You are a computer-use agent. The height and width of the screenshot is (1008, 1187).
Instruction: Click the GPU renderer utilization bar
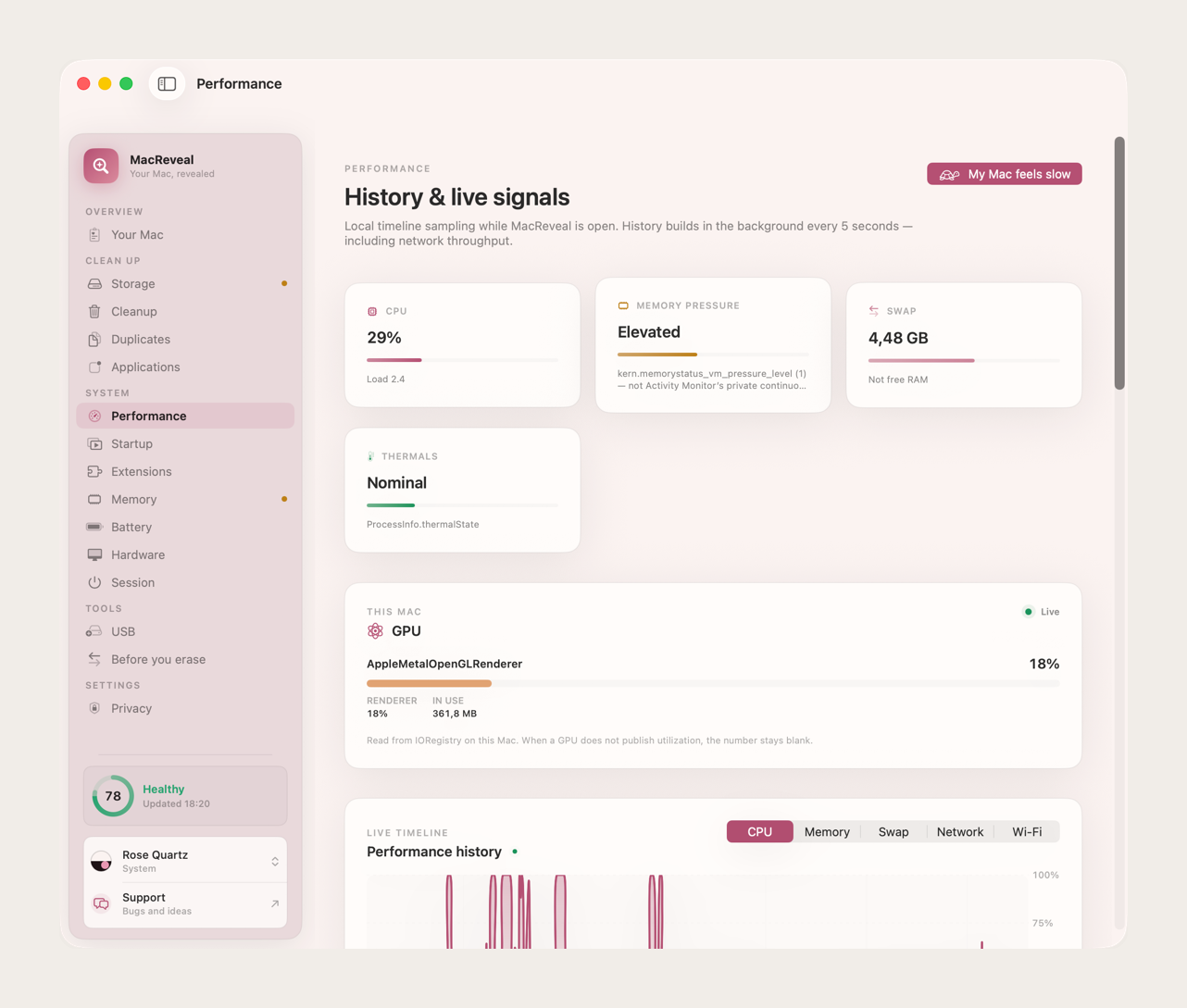pyautogui.click(x=713, y=684)
